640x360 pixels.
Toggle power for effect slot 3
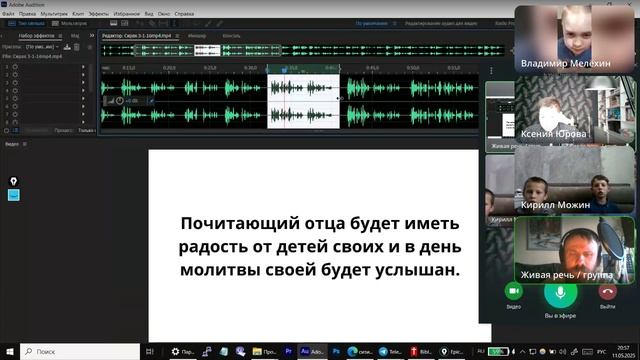click(15, 83)
